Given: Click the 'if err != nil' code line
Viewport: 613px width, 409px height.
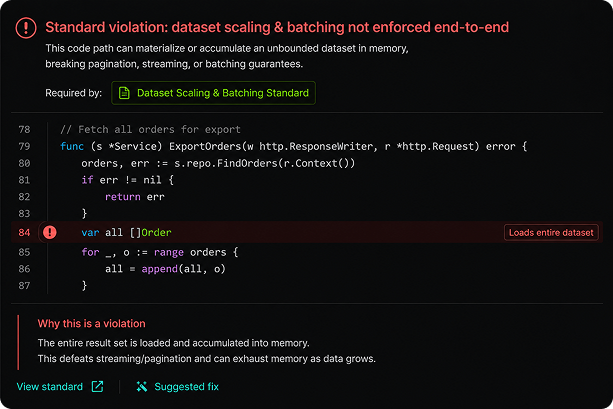Looking at the screenshot, I should pyautogui.click(x=127, y=180).
